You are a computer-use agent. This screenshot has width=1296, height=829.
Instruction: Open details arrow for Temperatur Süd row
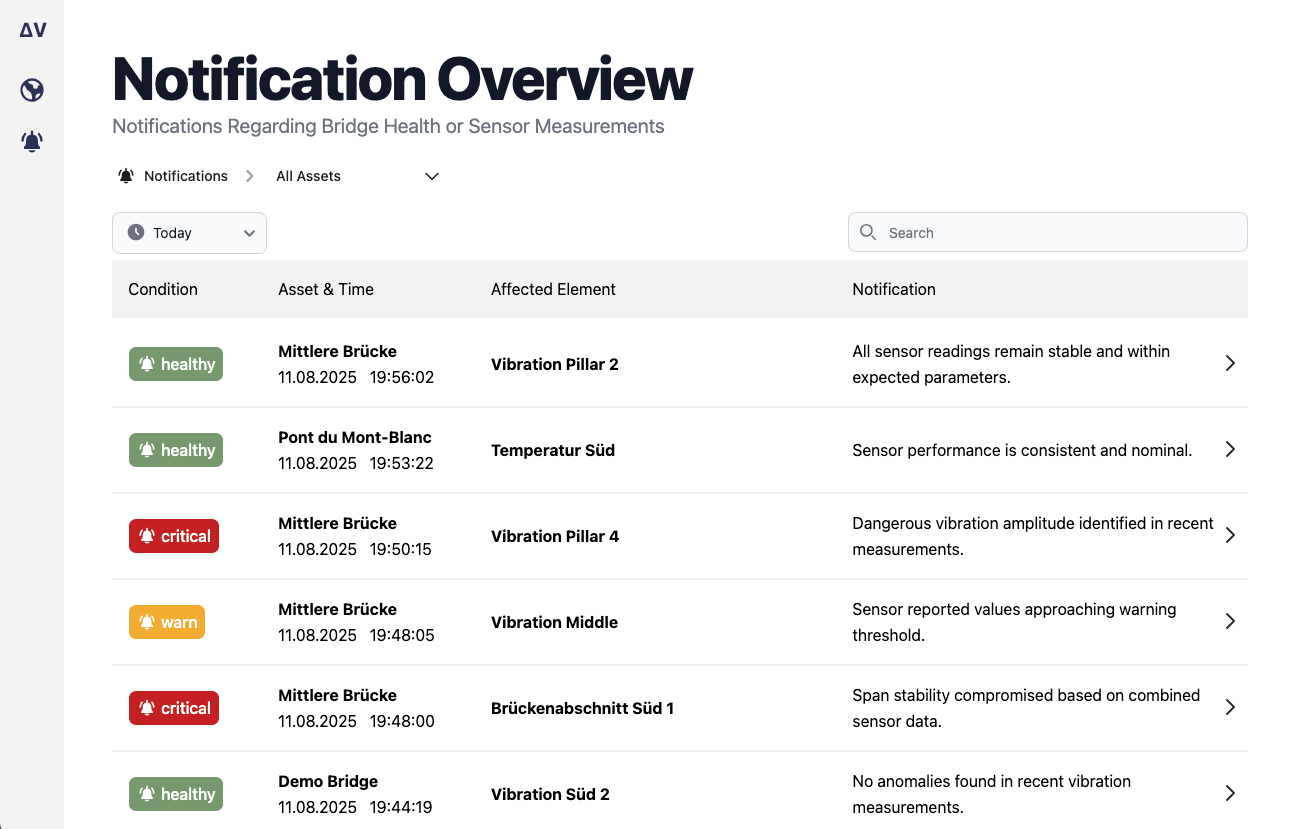(1230, 450)
